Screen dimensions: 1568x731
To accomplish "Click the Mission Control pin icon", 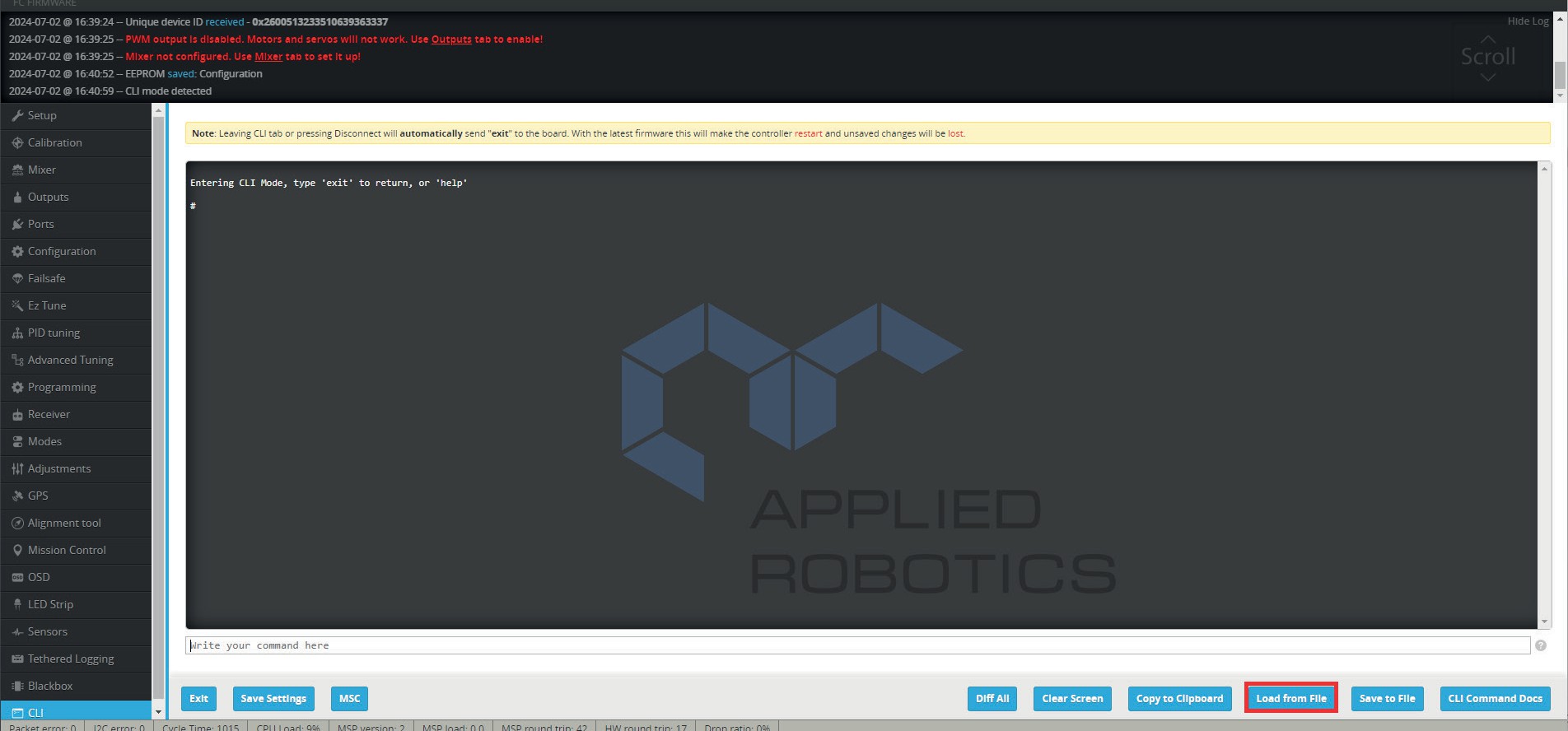I will (x=17, y=551).
